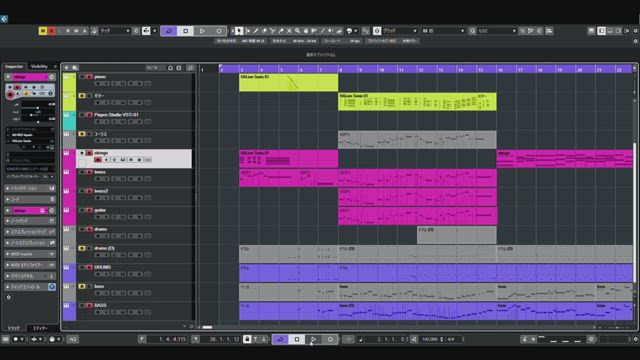
Task: Select the Draw pencil tool
Action: (256, 31)
